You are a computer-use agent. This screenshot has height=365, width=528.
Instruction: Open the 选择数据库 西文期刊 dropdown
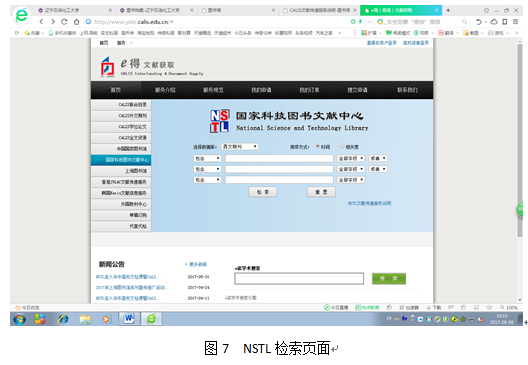pos(240,146)
